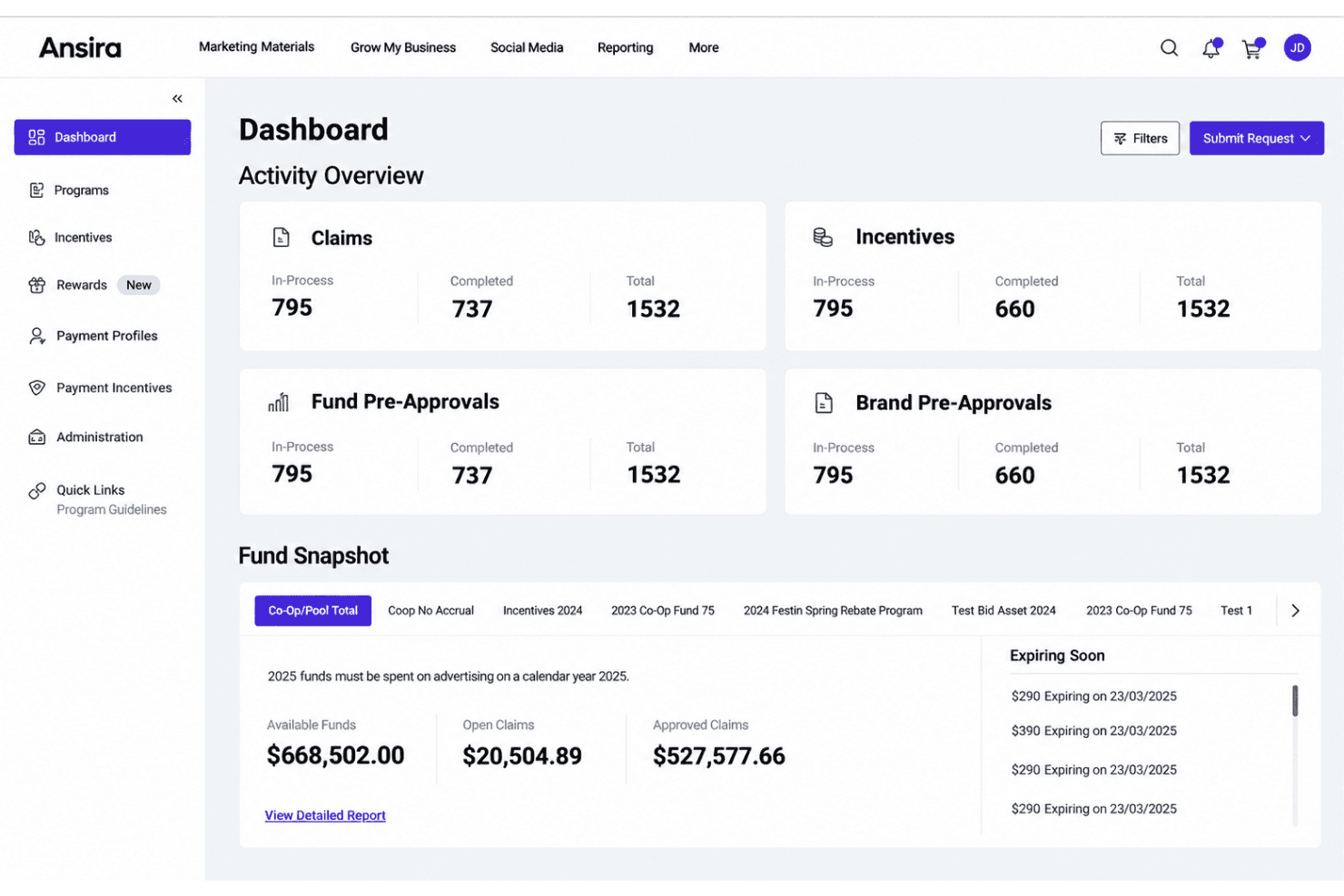Expand the Submit Request dropdown
1344x896 pixels.
1256,138
